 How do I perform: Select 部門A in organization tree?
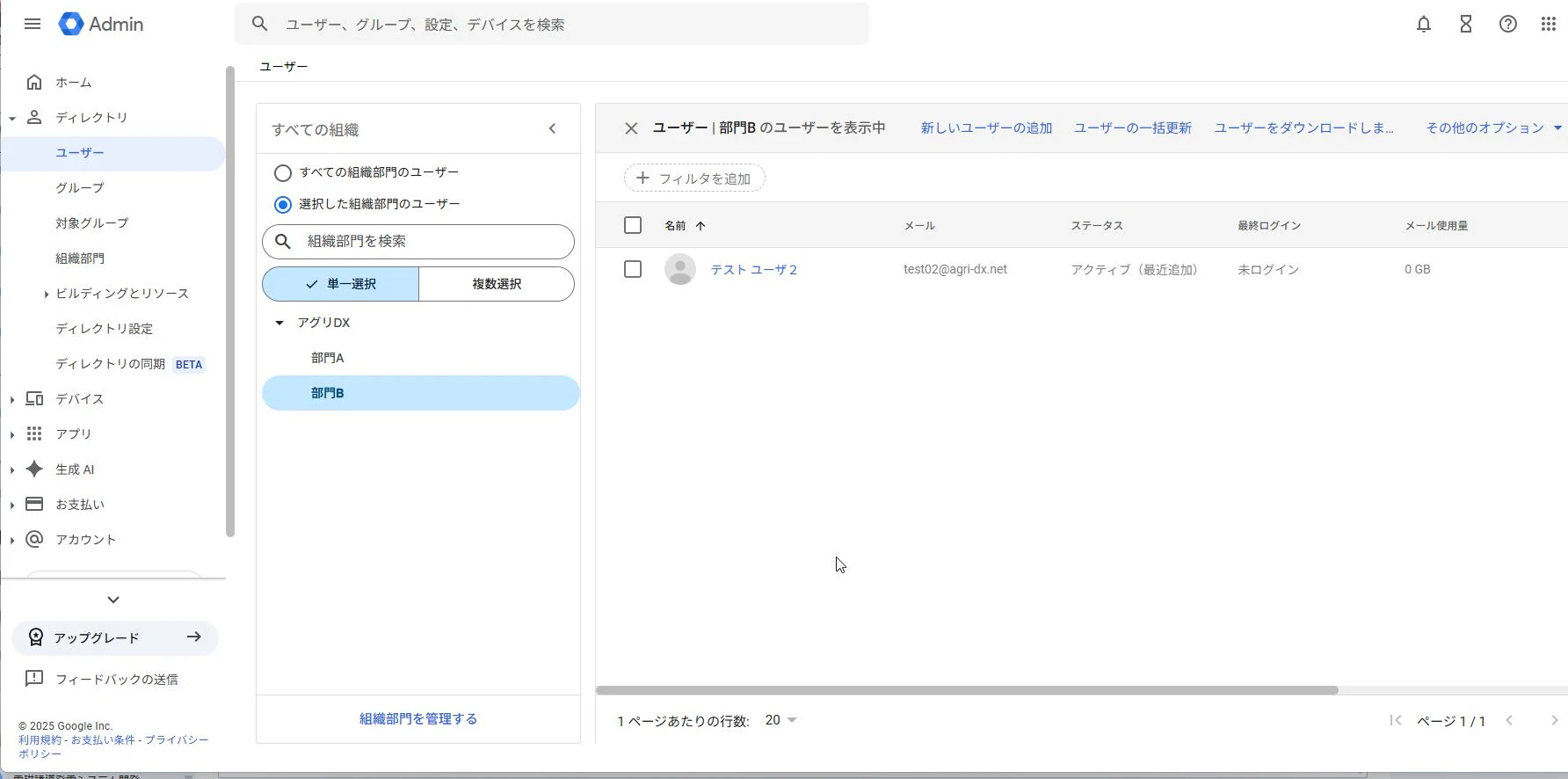327,358
